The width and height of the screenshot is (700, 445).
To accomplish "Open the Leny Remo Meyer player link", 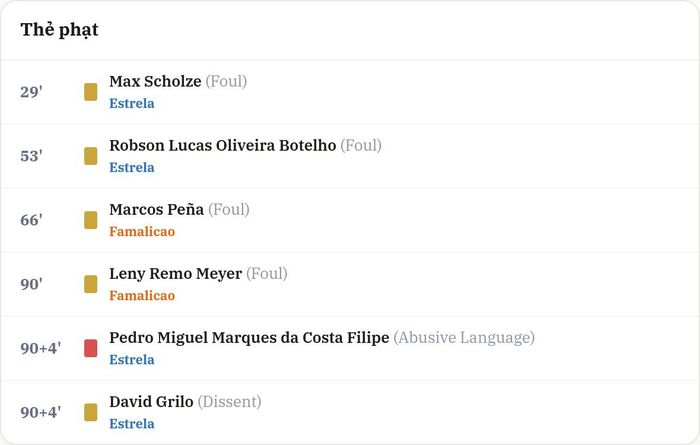I will pos(176,274).
